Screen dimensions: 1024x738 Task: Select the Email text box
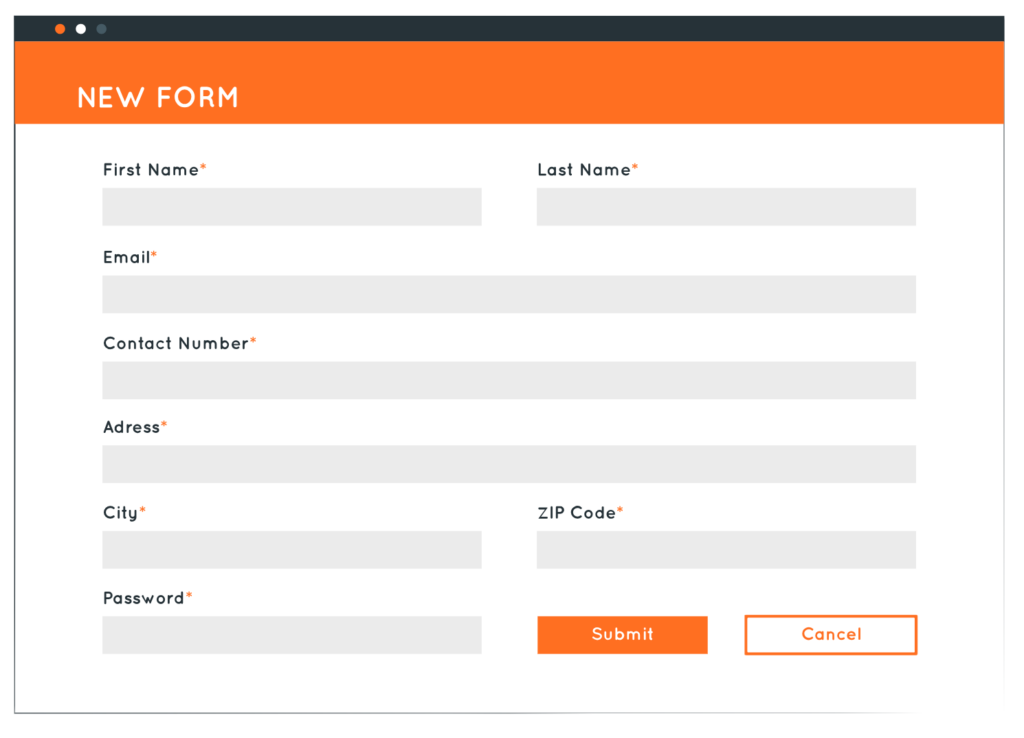click(509, 294)
